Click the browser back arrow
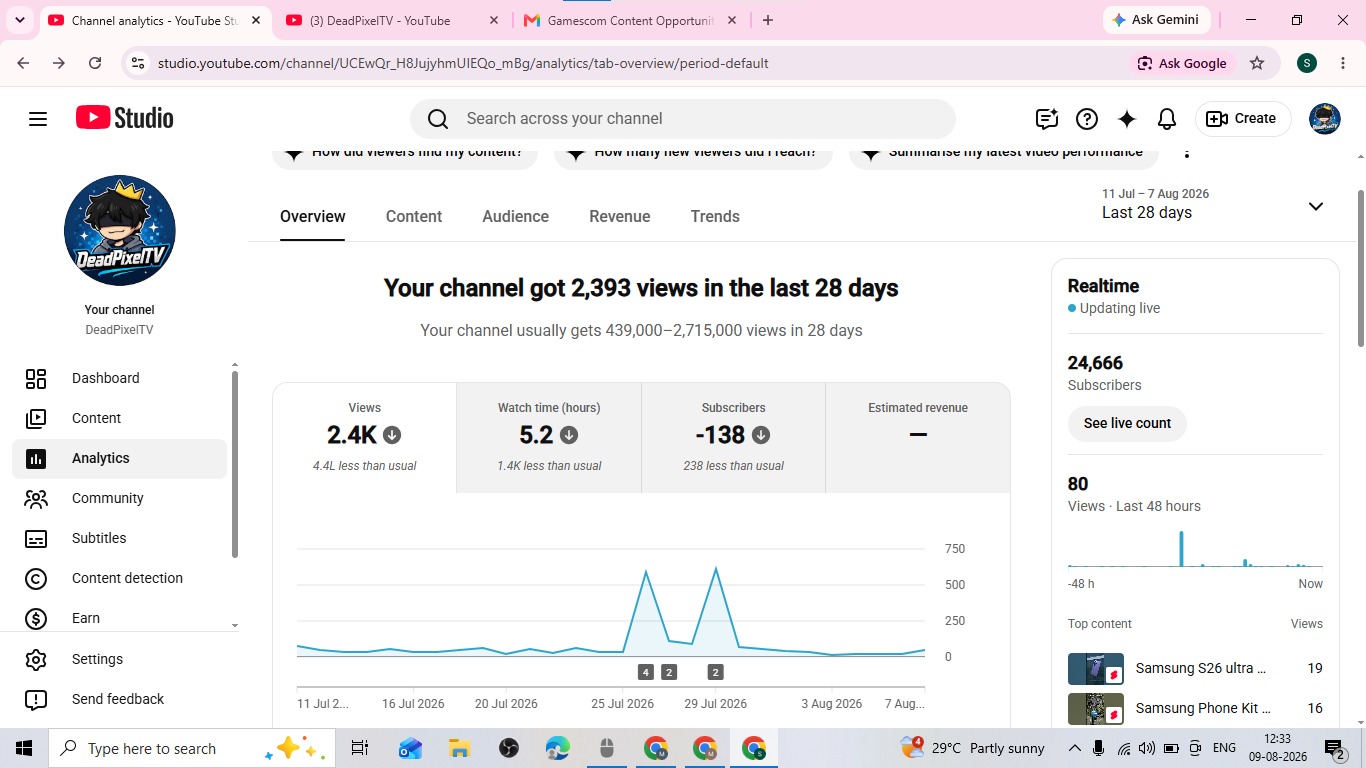Image resolution: width=1366 pixels, height=768 pixels. point(23,63)
